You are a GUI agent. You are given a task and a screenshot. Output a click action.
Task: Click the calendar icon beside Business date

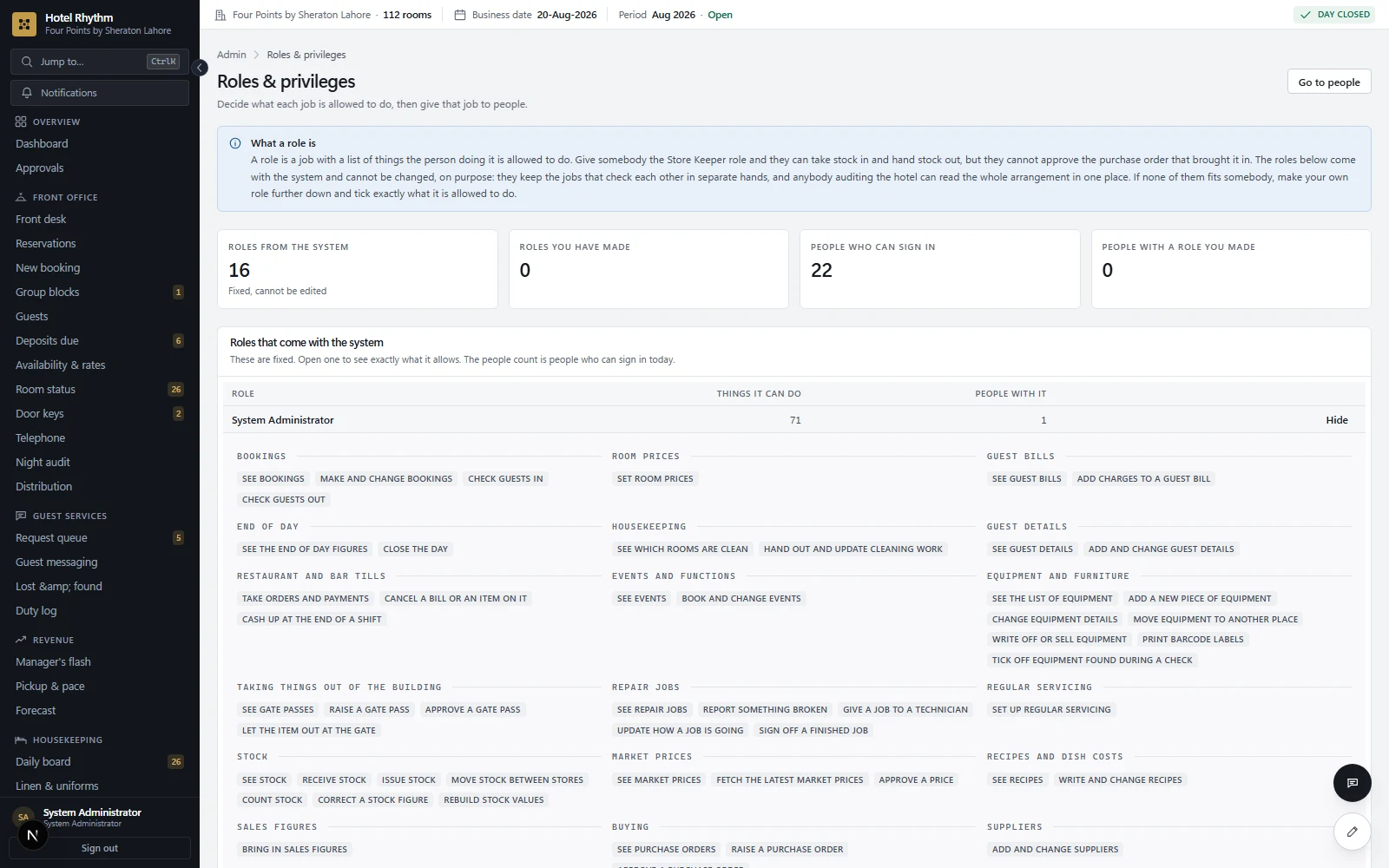(x=460, y=15)
